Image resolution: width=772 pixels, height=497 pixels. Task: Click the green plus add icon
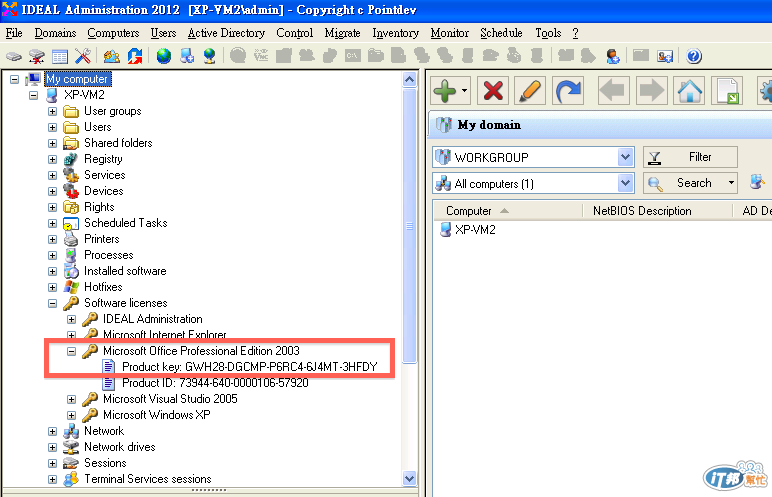[445, 91]
